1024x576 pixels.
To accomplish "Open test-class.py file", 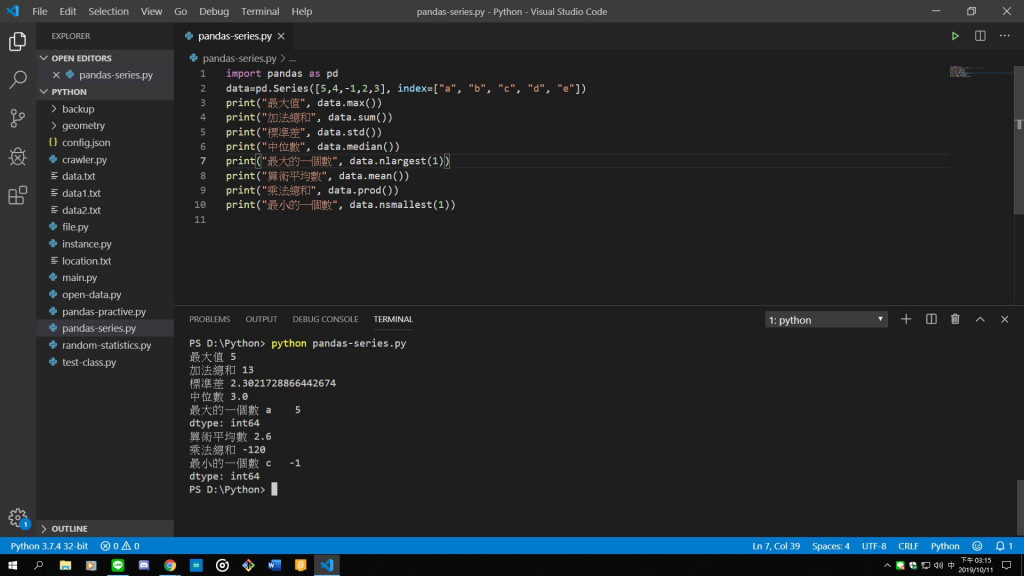I will 105,362.
